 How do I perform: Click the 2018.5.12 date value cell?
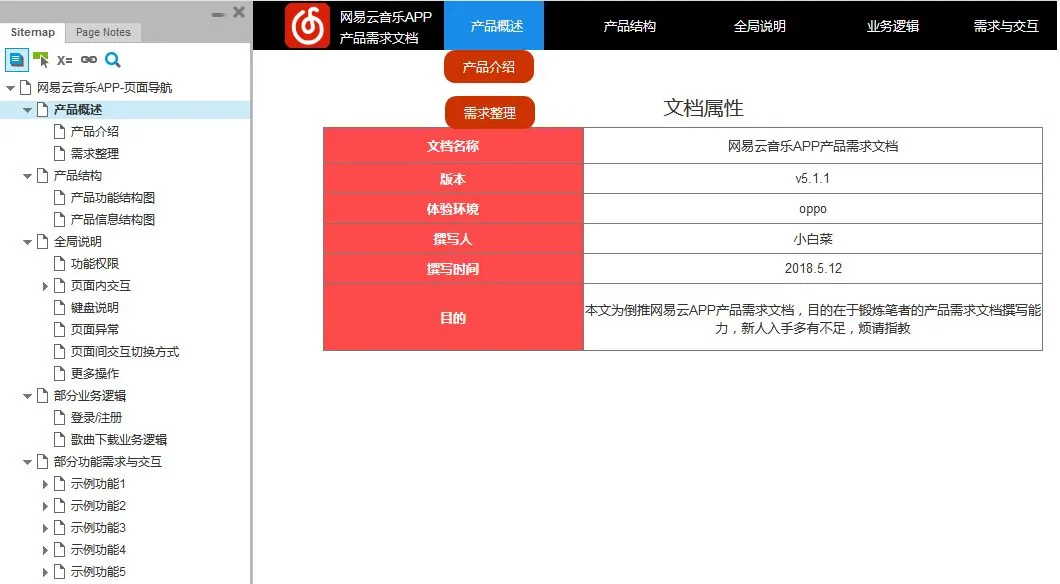pos(813,268)
